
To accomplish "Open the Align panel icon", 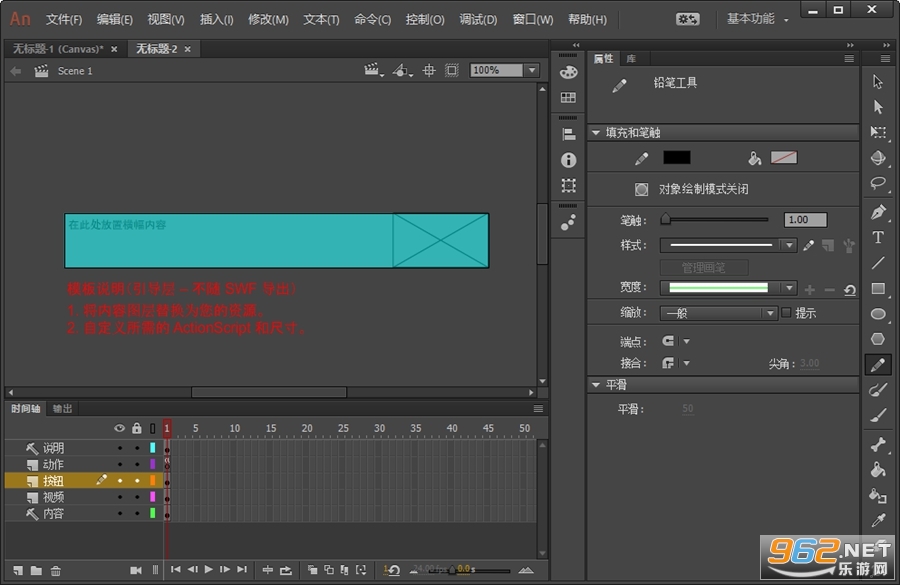I will click(568, 134).
